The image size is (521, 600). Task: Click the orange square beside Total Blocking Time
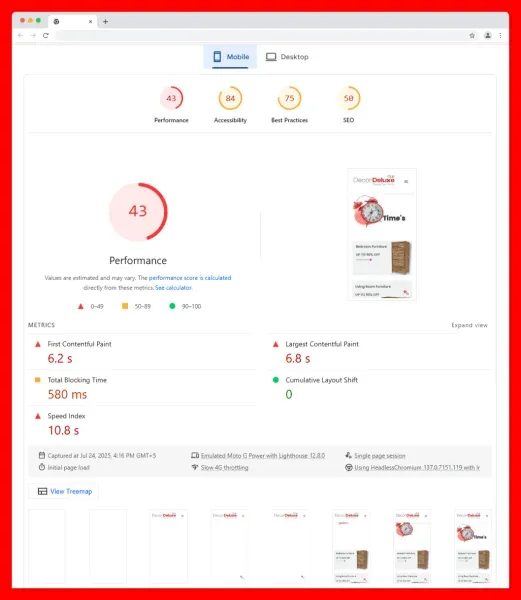38,380
